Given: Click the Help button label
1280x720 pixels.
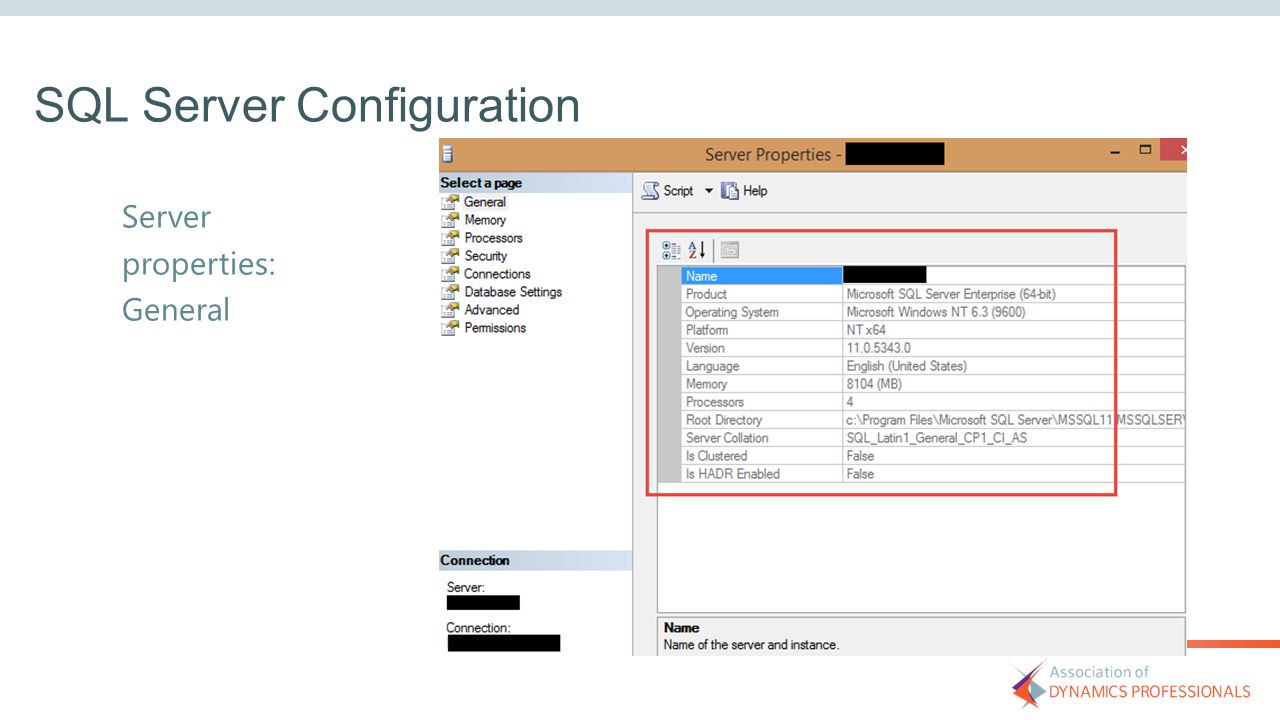Looking at the screenshot, I should click(x=755, y=190).
